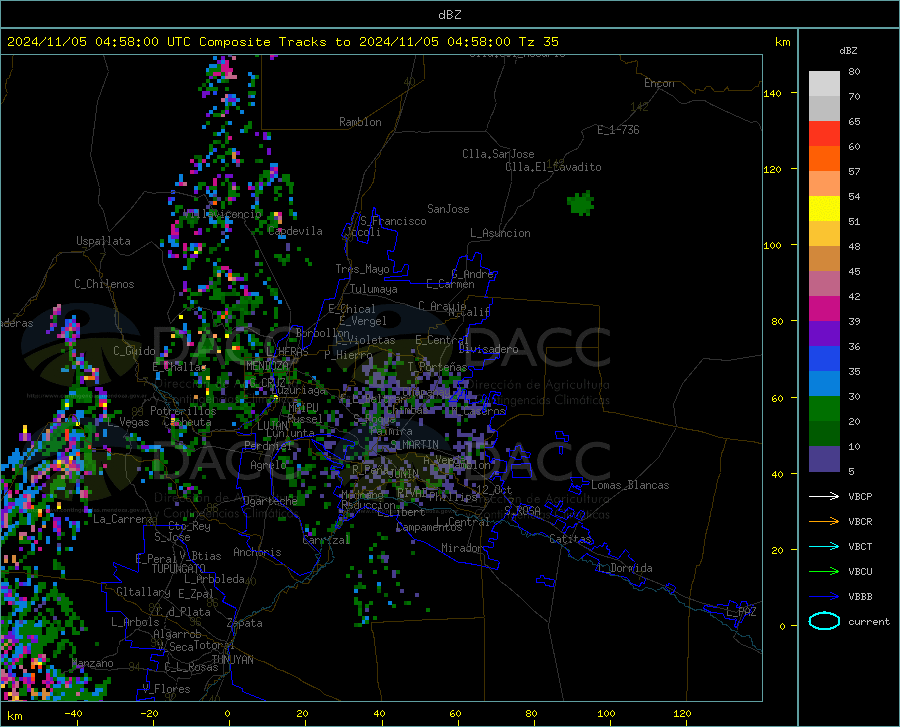Click the timestamp header text 2024/11/05 04:58:00

click(x=83, y=42)
